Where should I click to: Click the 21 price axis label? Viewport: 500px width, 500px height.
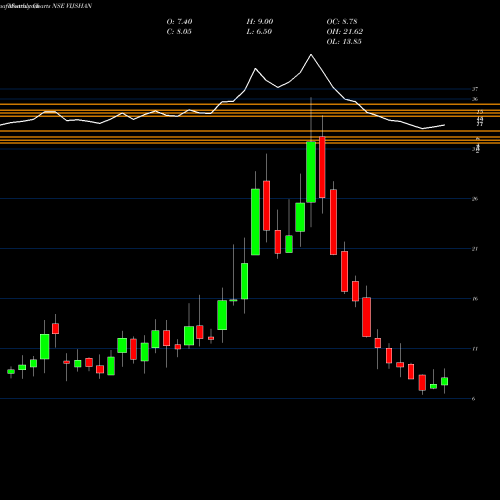click(475, 249)
